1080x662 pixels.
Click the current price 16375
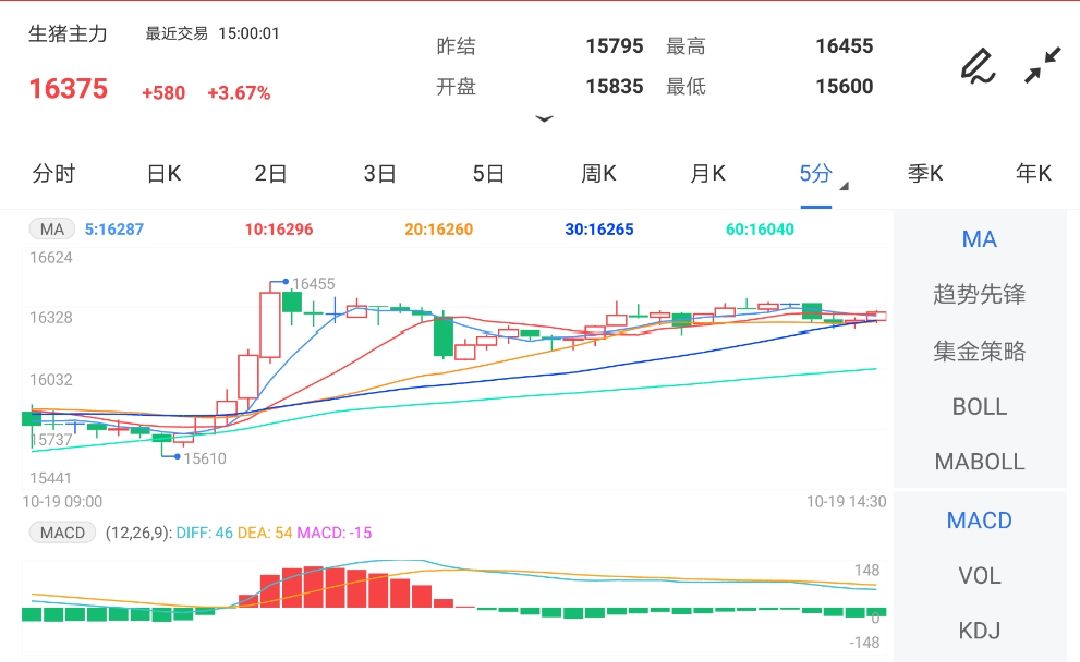tap(68, 89)
